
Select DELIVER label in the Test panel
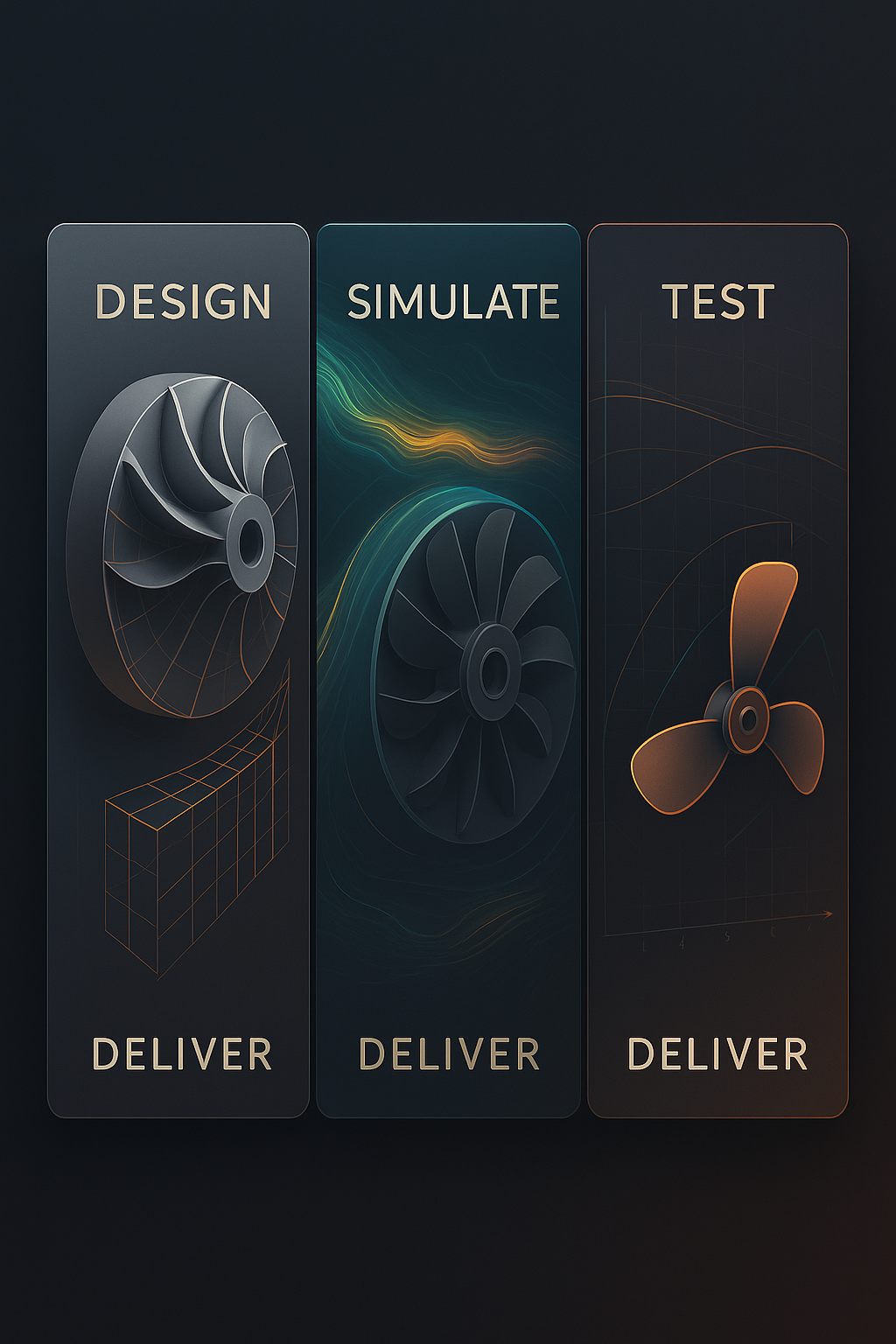717,1054
